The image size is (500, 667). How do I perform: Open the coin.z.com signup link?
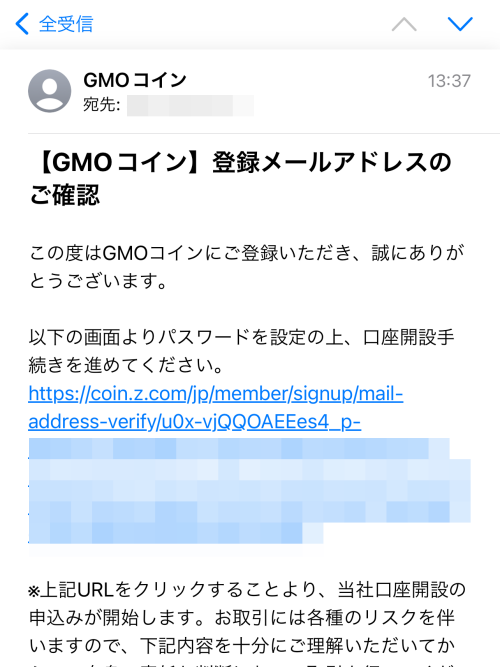click(216, 393)
